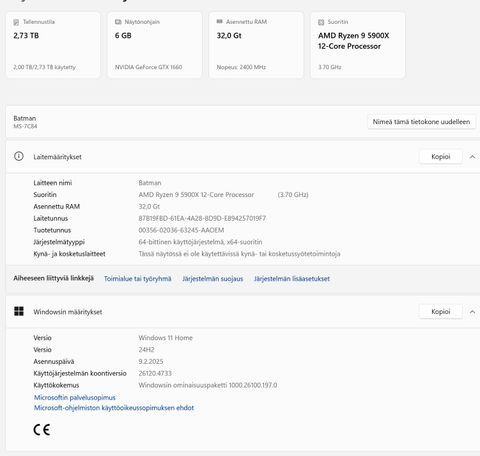The image size is (480, 456).
Task: Open the Näytönohjain 6 GB card
Action: click(155, 45)
